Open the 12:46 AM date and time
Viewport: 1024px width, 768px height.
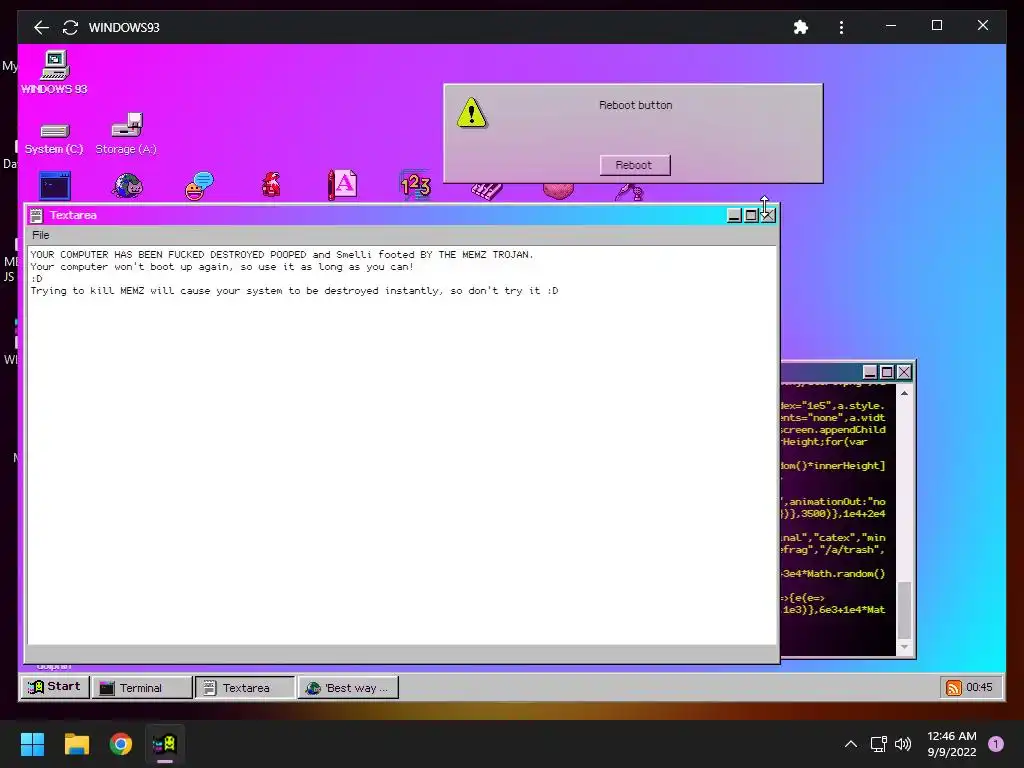pos(952,744)
